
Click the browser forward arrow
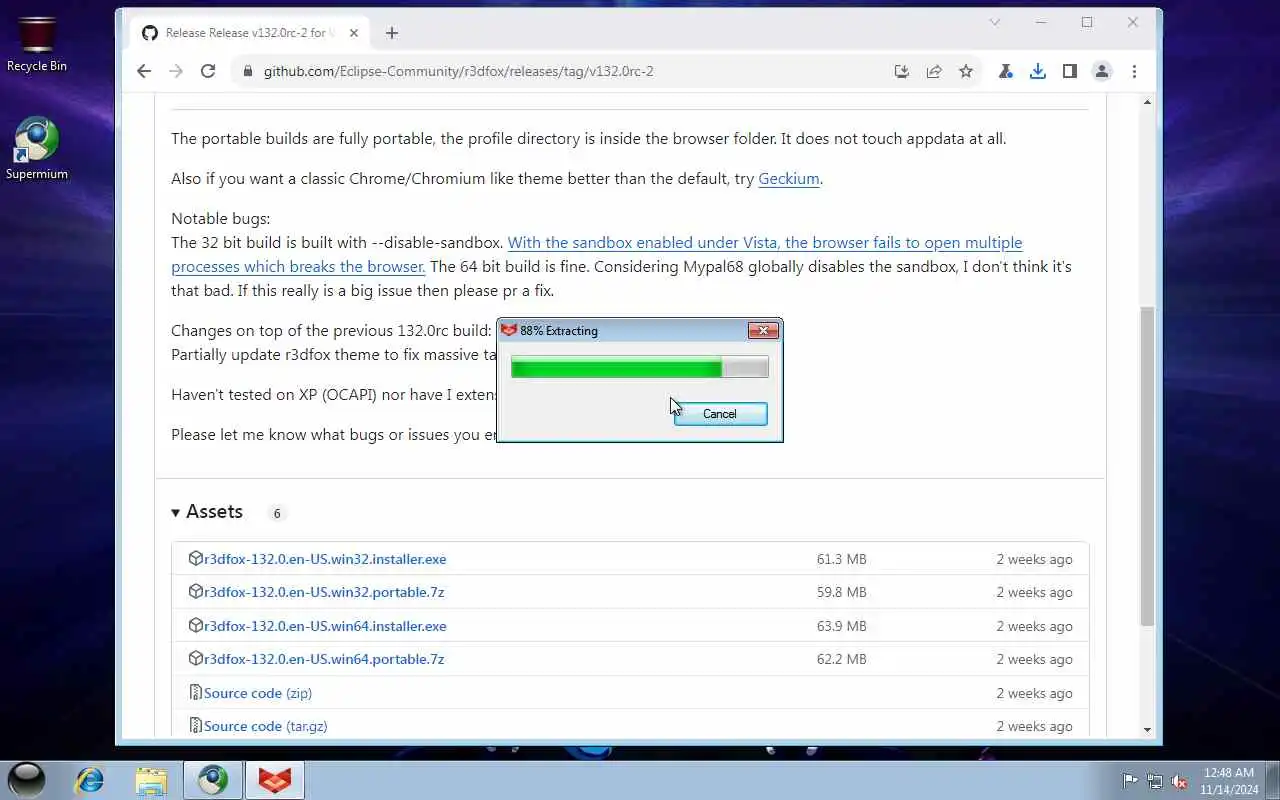click(176, 71)
